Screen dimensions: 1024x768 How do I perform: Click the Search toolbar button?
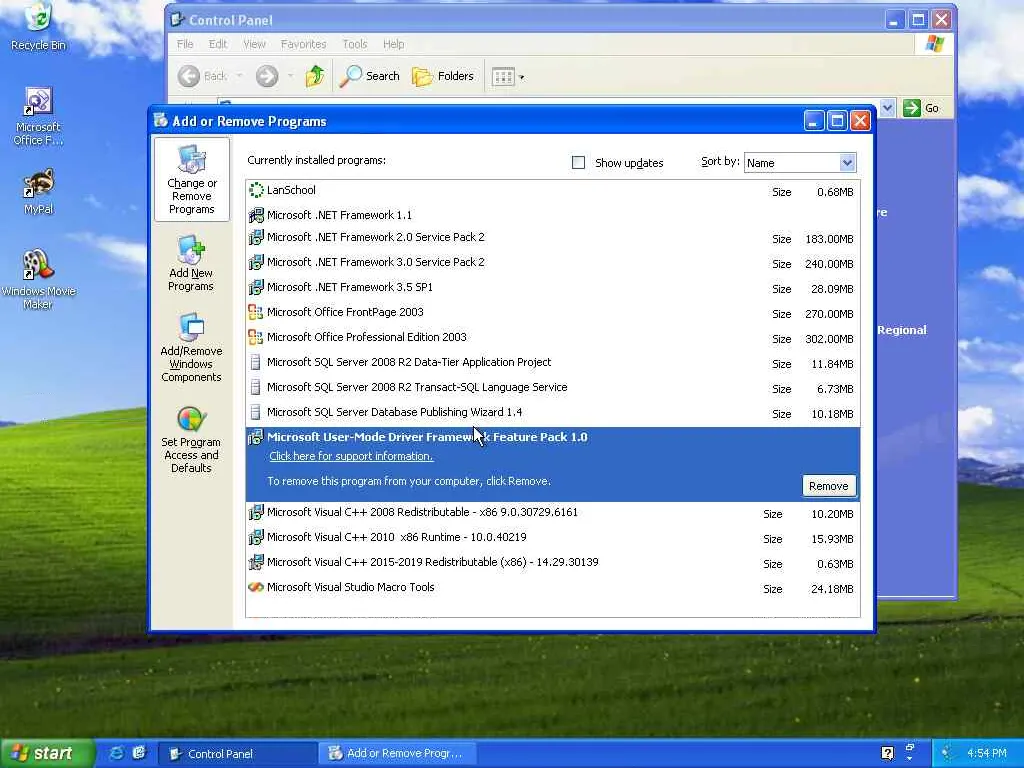pos(370,76)
